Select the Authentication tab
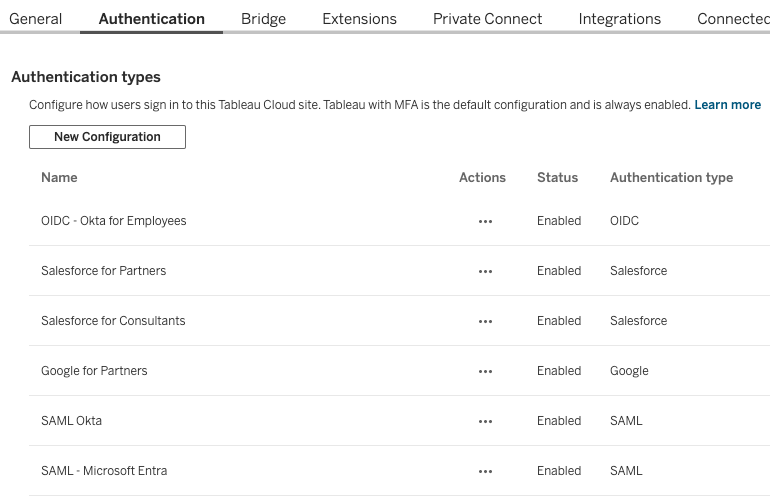770x499 pixels. [152, 19]
